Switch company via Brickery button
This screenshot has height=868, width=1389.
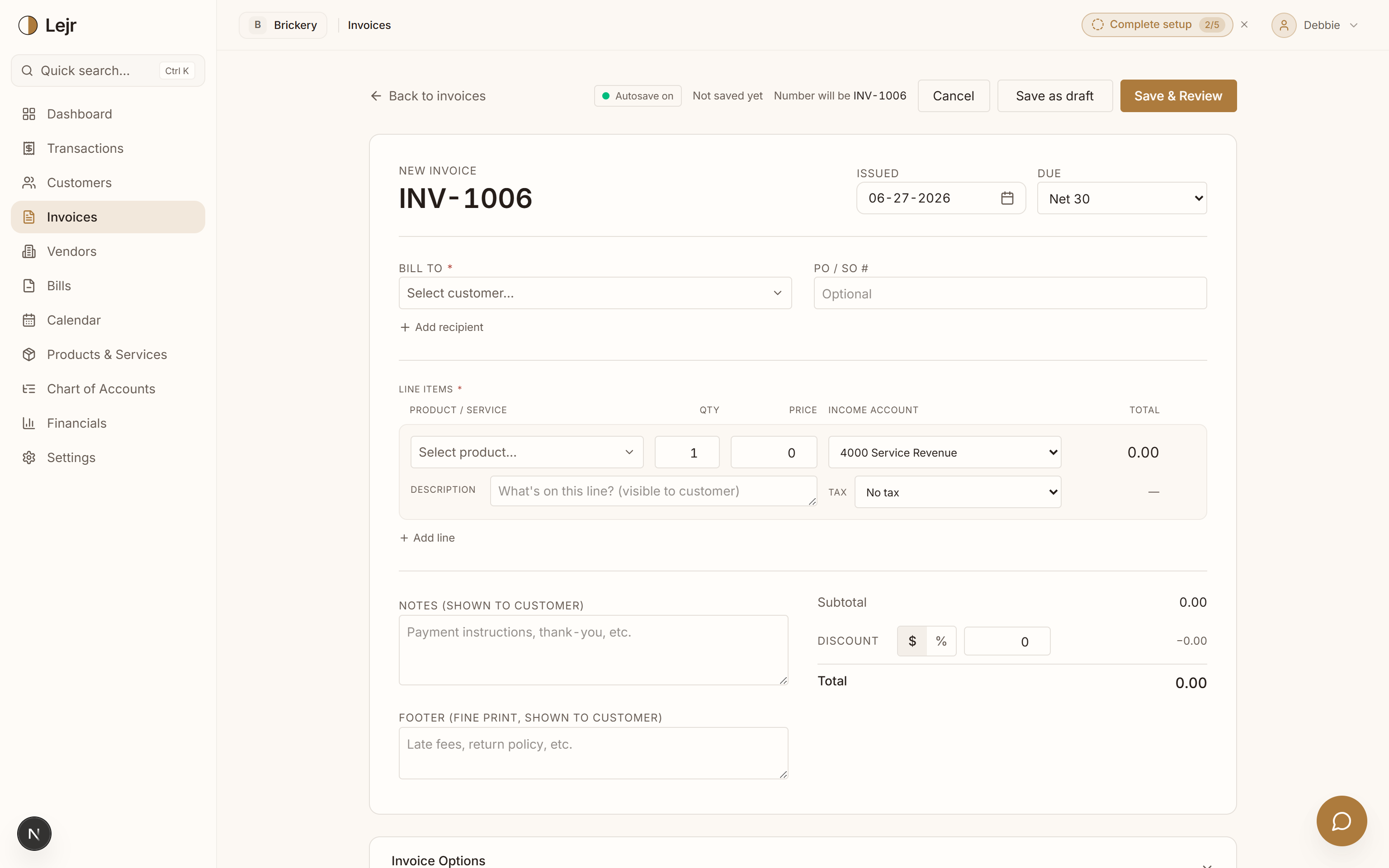283,25
